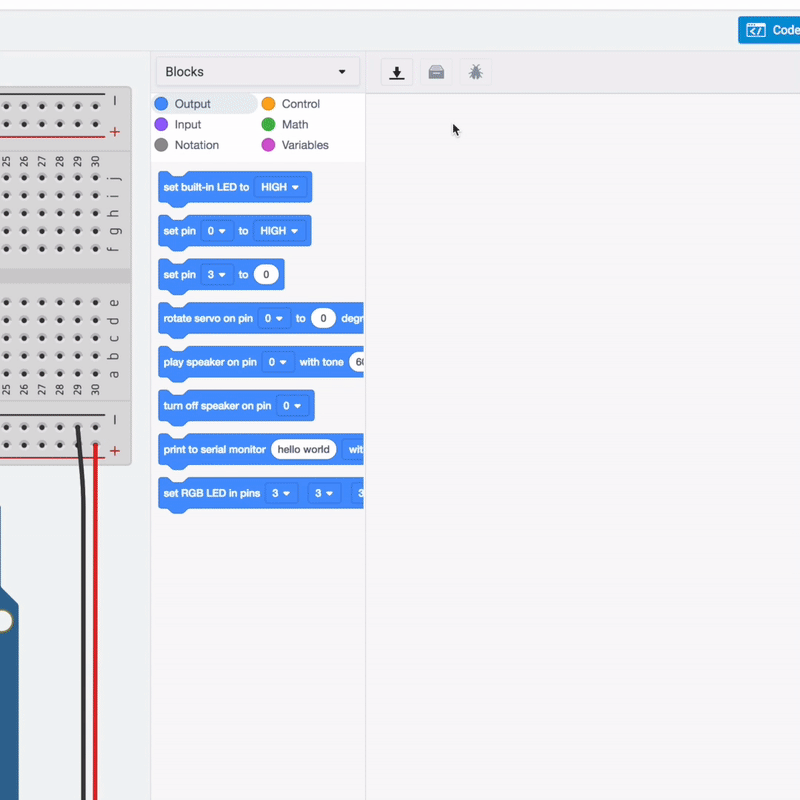Open HIGH dropdown in set built-in LED block
800x800 pixels.
[280, 187]
